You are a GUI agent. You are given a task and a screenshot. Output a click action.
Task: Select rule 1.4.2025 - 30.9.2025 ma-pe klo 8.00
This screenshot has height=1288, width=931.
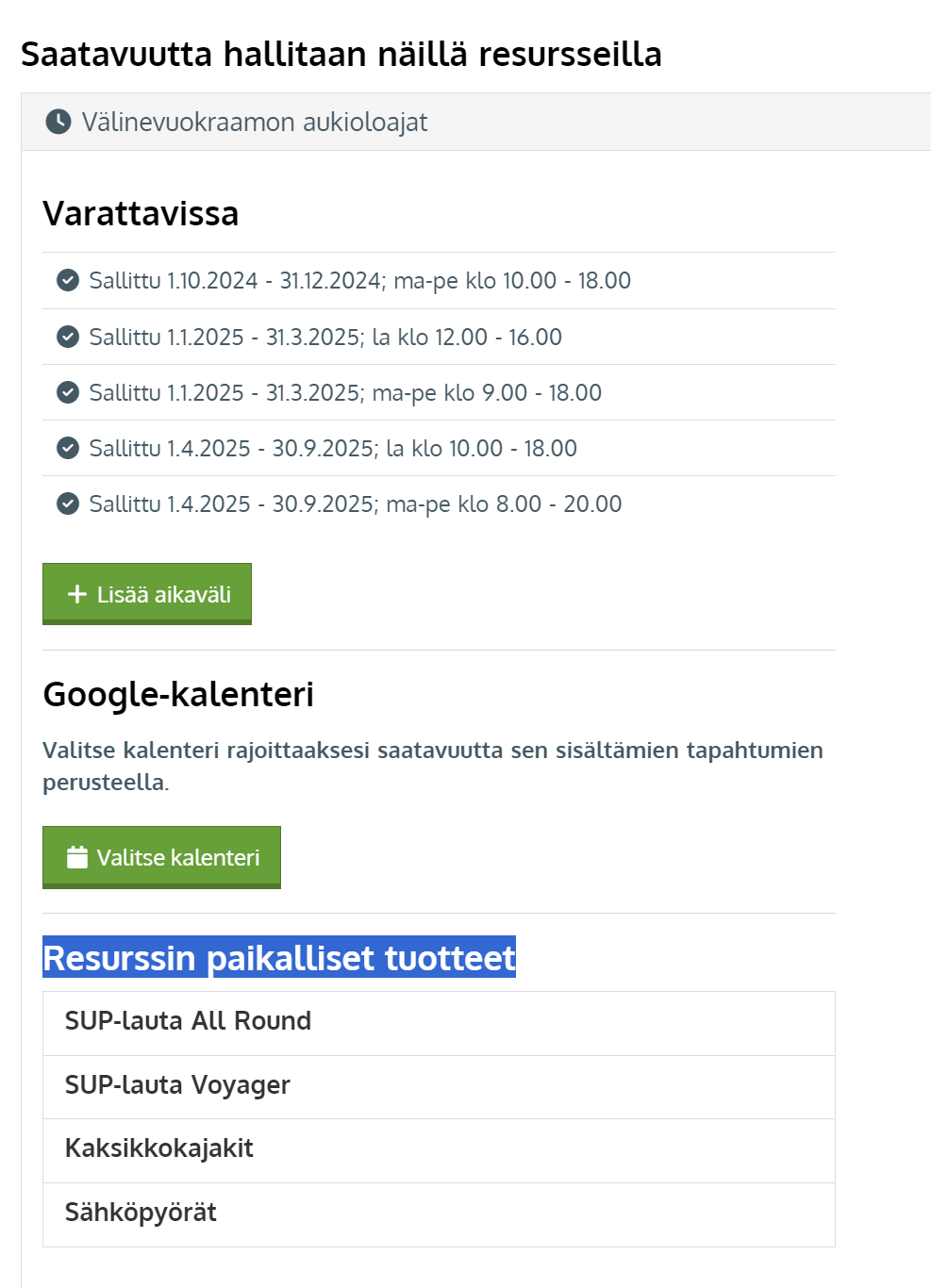click(x=356, y=504)
